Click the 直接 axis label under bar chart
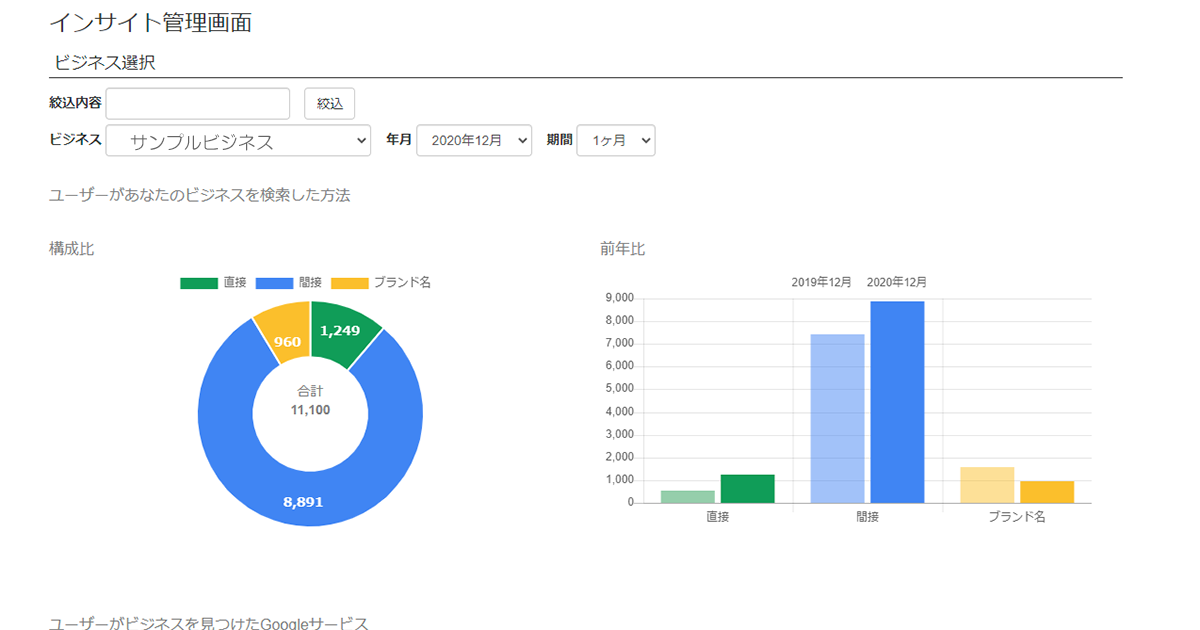 [x=717, y=517]
